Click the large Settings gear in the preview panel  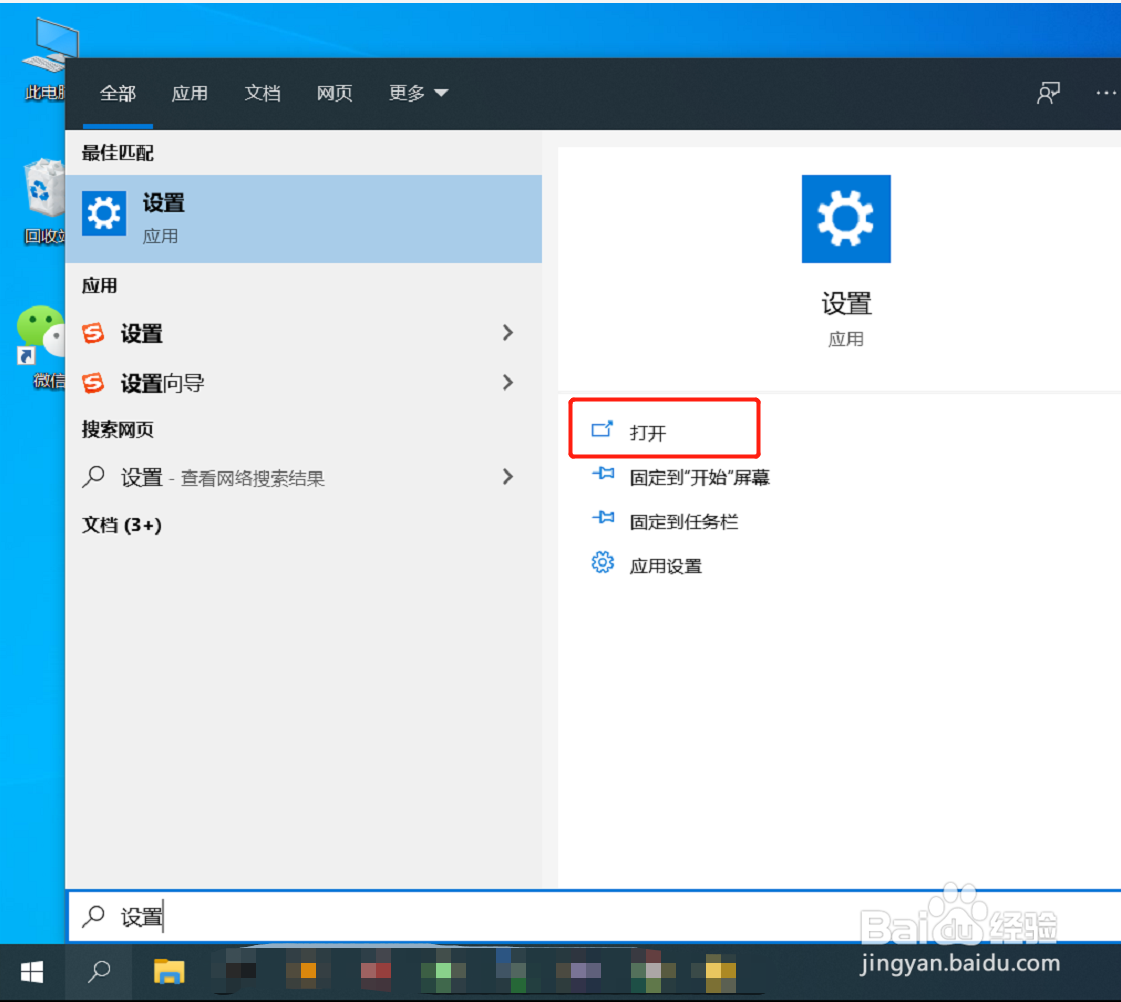point(846,219)
